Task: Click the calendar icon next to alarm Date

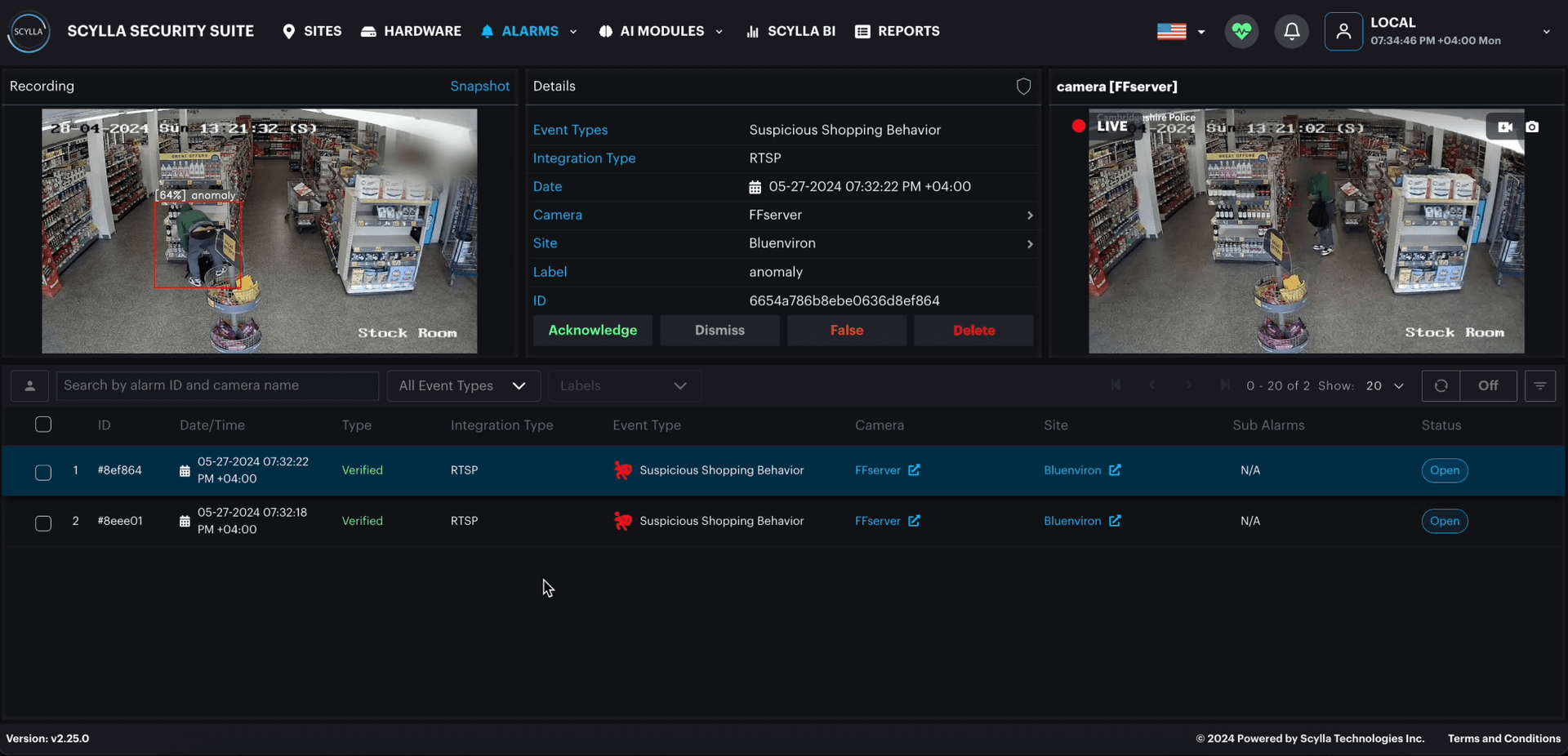Action: 755,187
